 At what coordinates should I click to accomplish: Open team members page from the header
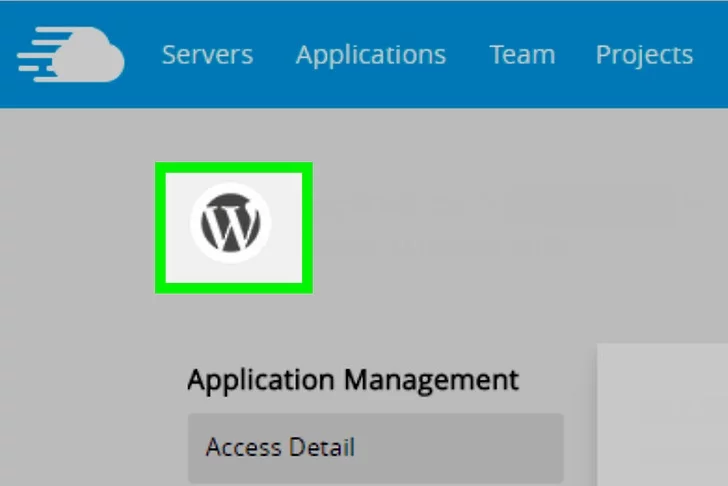[521, 54]
